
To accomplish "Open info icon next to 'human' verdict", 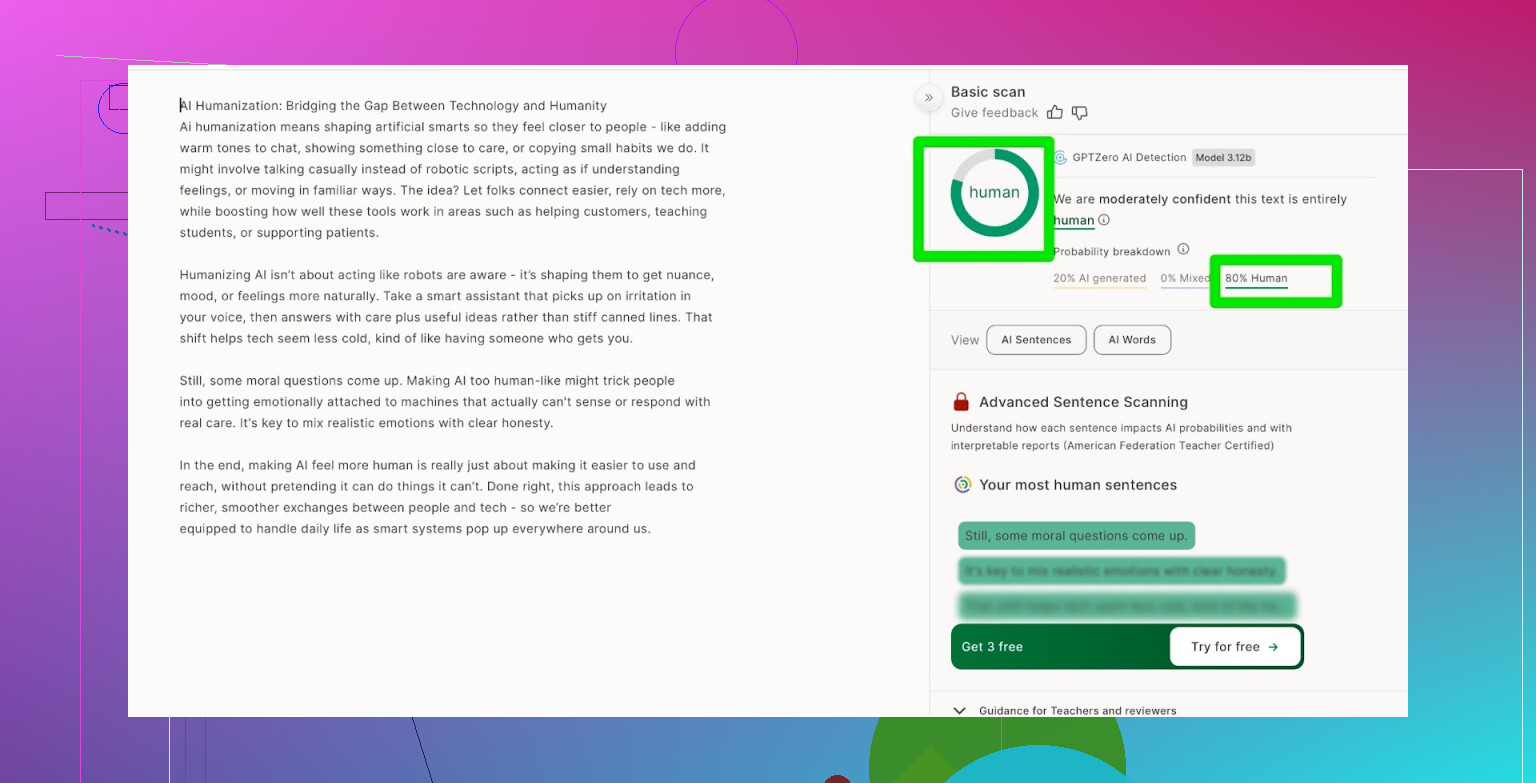I will coord(1104,220).
